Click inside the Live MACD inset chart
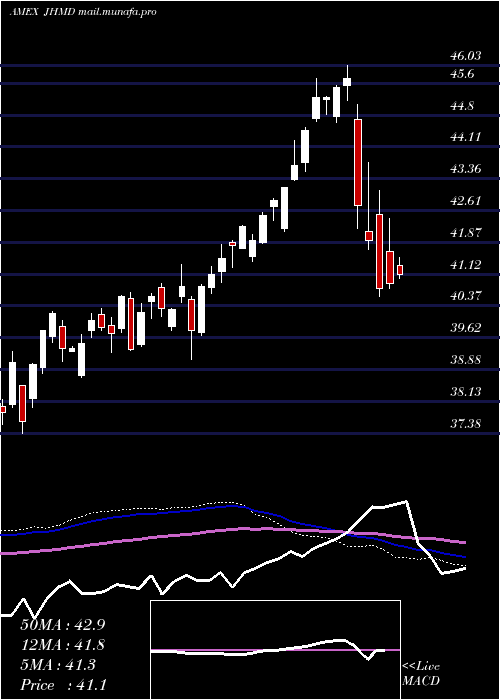This screenshot has width=500, height=700. [275, 650]
